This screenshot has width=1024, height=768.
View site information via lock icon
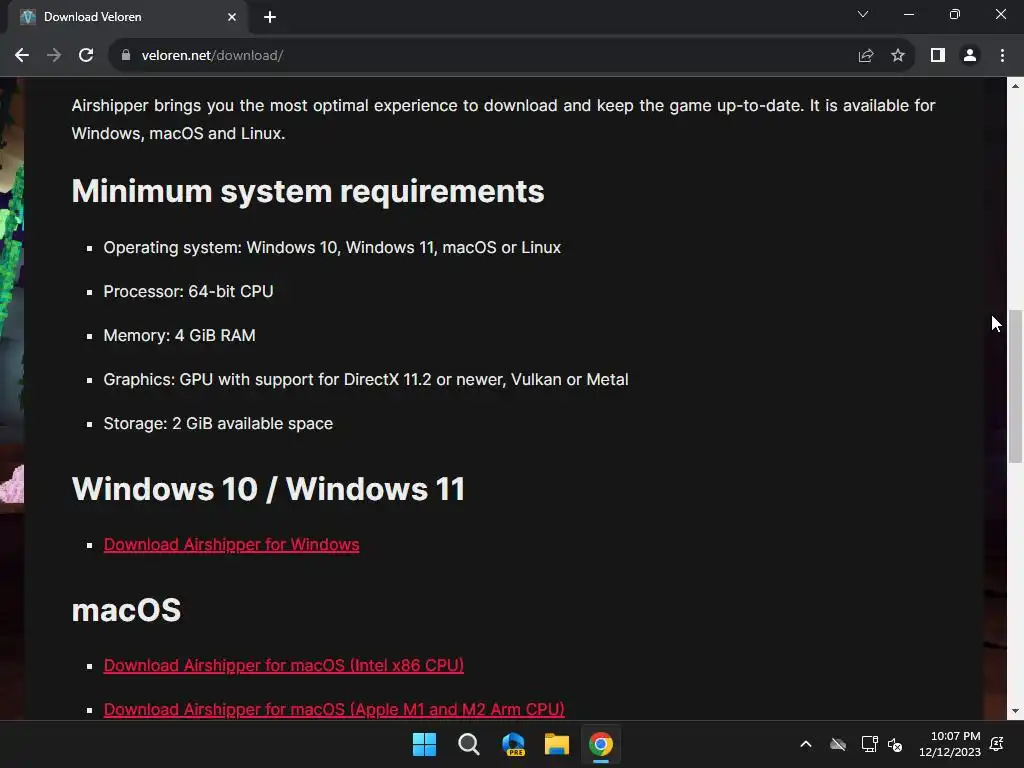pos(126,56)
